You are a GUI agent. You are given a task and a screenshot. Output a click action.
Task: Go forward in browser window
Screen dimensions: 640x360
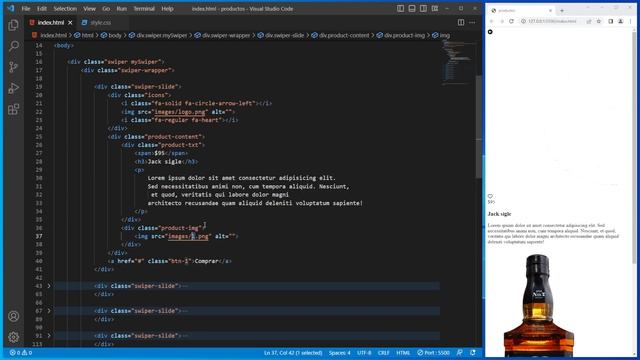tap(502, 21)
